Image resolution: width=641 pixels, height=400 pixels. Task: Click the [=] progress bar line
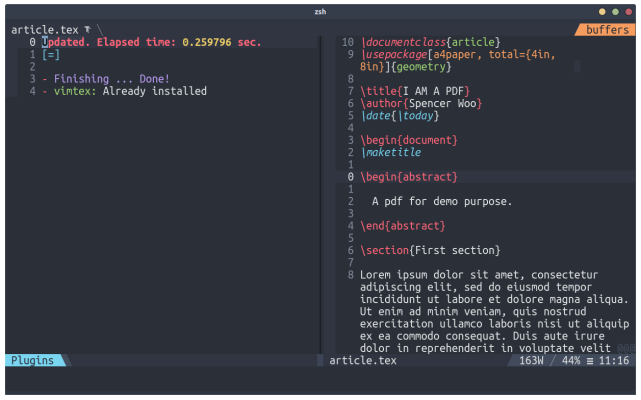(x=51, y=54)
